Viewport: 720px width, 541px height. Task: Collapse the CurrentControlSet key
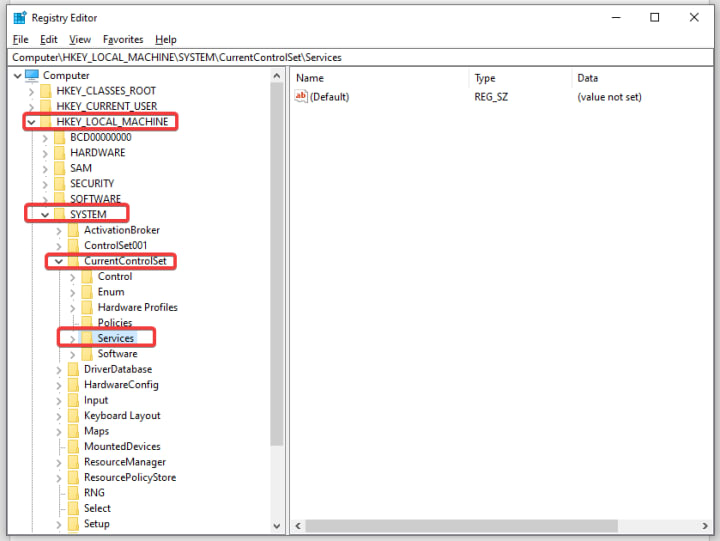59,261
